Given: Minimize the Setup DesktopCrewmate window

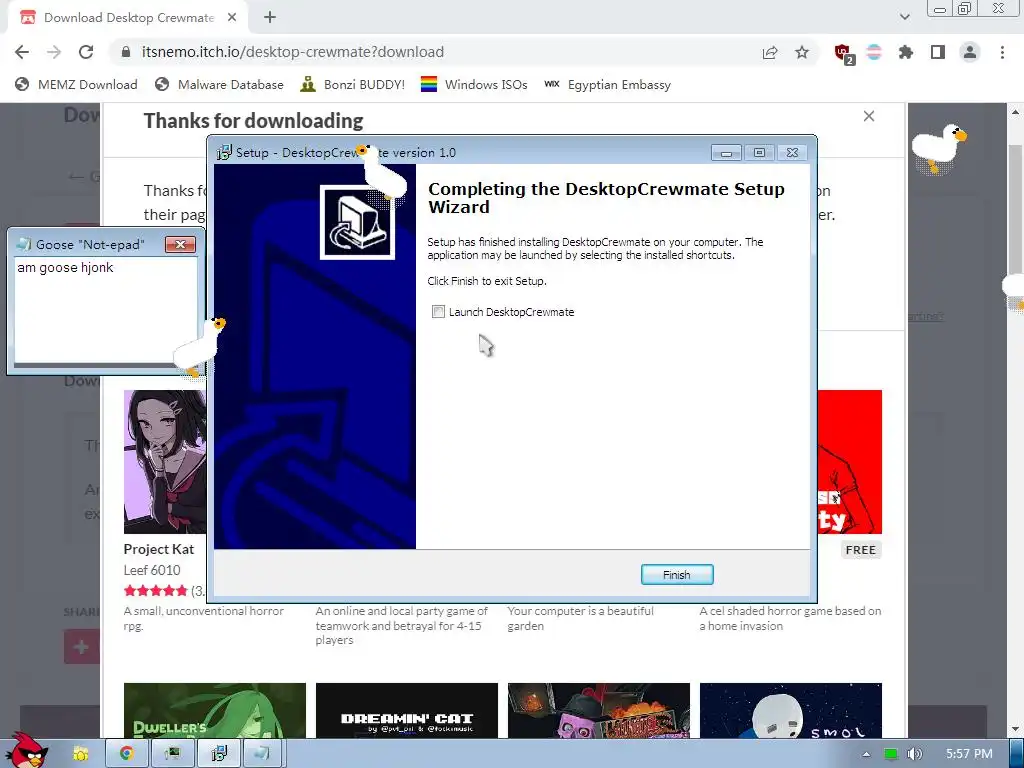Looking at the screenshot, I should [x=726, y=153].
